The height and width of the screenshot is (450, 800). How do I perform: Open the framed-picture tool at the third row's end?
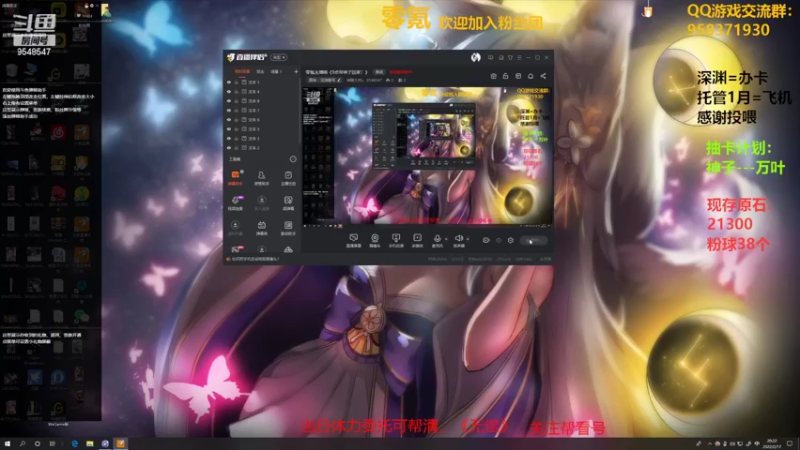pyautogui.click(x=288, y=227)
